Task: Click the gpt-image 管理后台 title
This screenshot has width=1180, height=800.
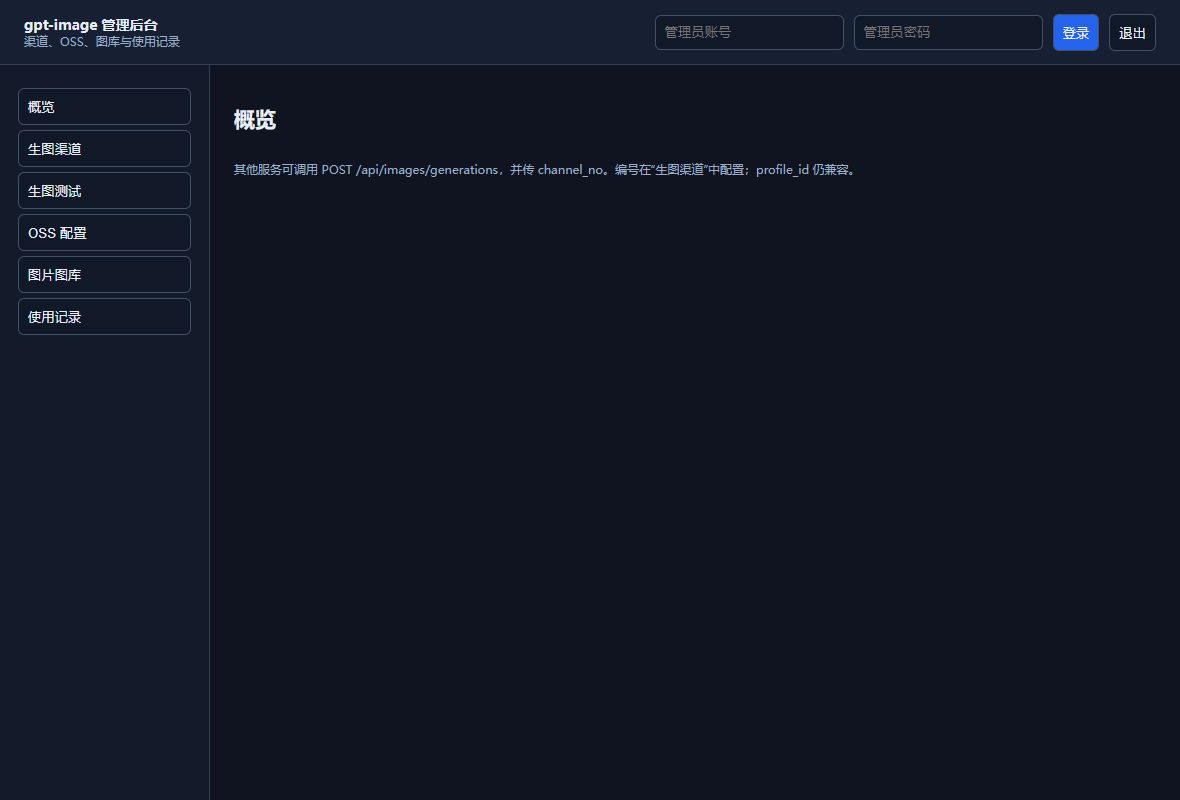Action: [91, 25]
